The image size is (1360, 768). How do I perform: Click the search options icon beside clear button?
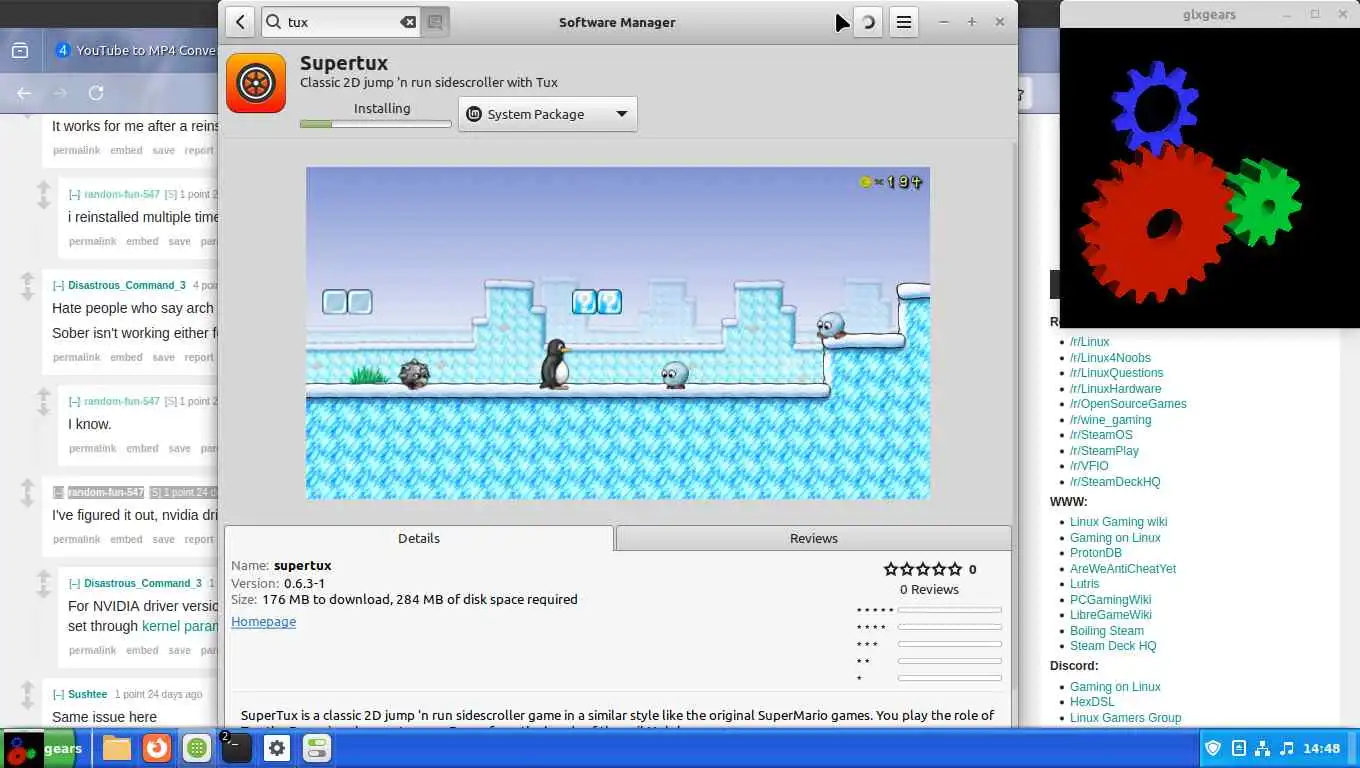pyautogui.click(x=435, y=22)
